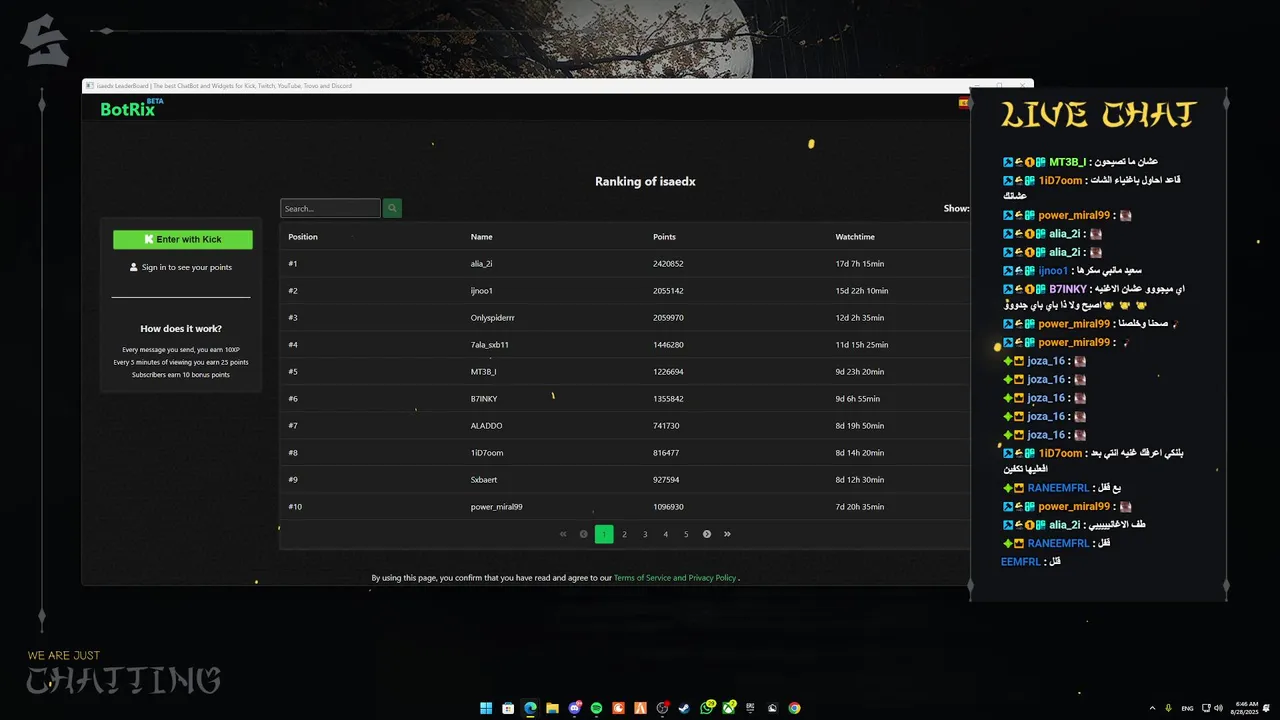Select name Sxbaert in ranking
Viewport: 1280px width, 720px height.
(x=484, y=480)
